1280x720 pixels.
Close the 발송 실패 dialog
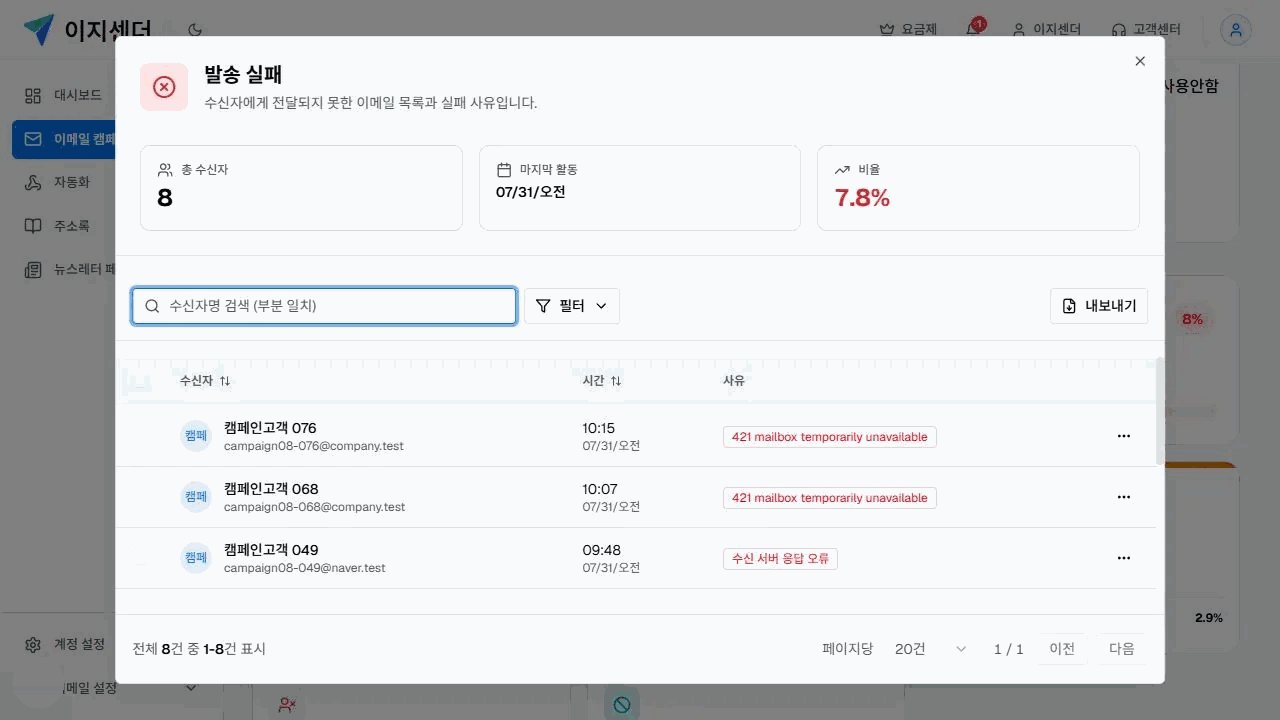pyautogui.click(x=1140, y=61)
